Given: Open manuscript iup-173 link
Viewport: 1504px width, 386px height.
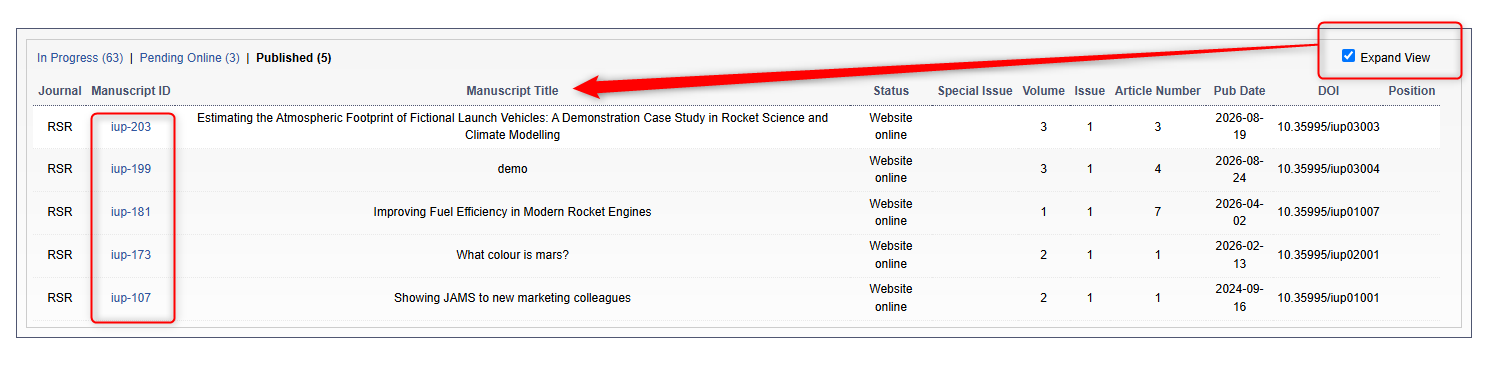Looking at the screenshot, I should (x=131, y=255).
